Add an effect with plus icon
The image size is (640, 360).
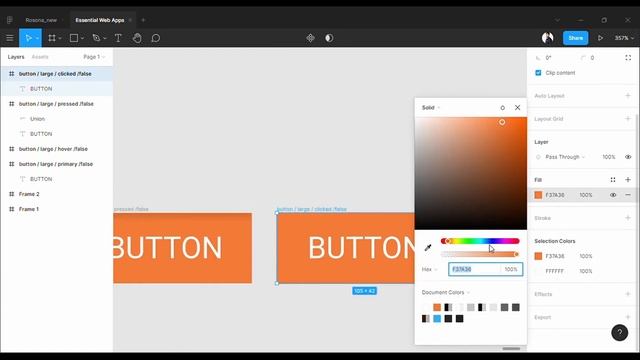[628, 294]
